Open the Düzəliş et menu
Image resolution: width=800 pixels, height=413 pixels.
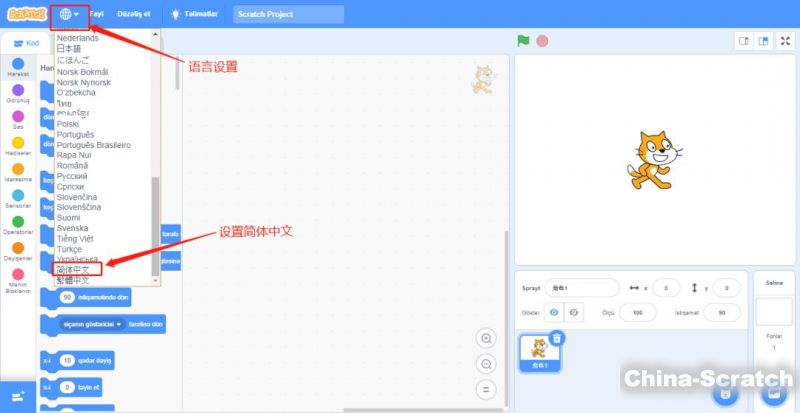[x=135, y=14]
